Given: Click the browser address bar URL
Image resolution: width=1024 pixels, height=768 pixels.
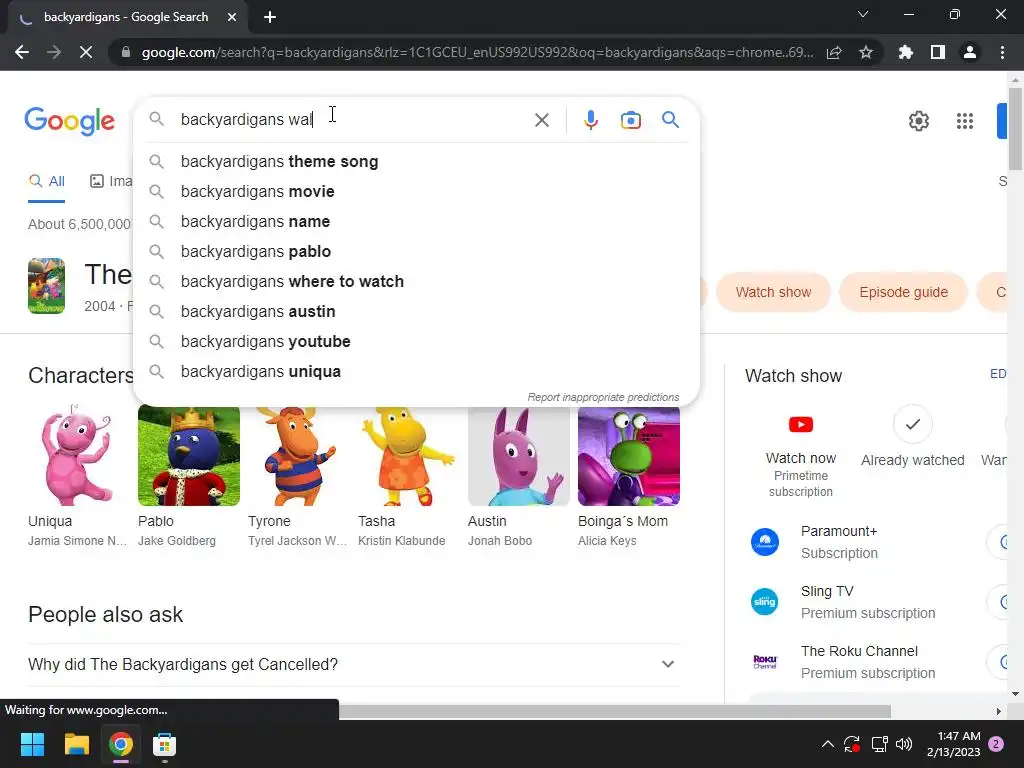Looking at the screenshot, I should [477, 52].
